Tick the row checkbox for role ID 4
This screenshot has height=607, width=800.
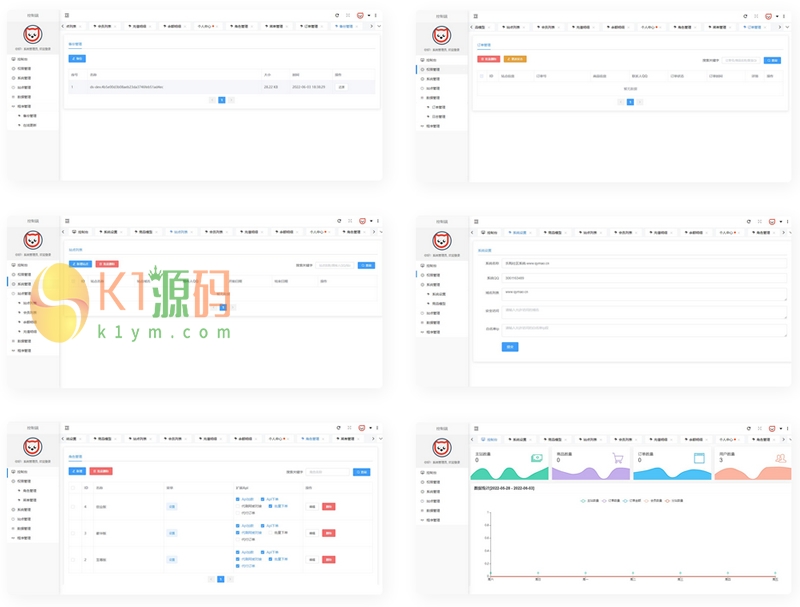pyautogui.click(x=73, y=507)
